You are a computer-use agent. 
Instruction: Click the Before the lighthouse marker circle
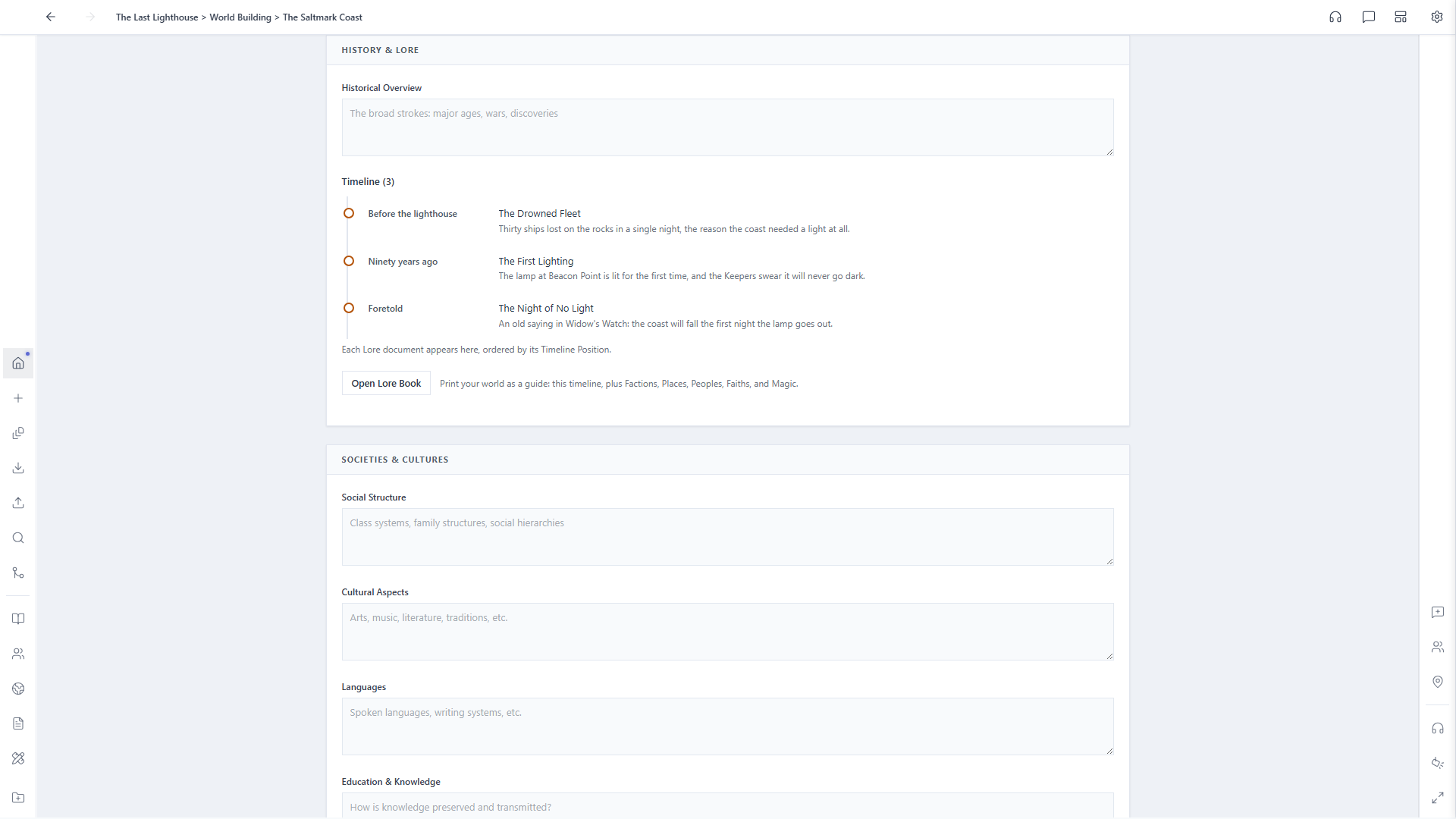click(x=349, y=213)
